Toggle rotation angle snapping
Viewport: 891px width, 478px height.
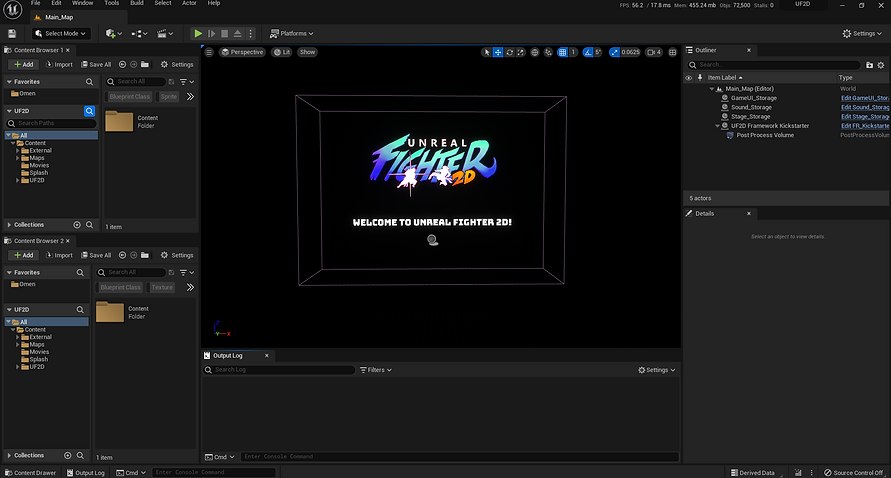tap(588, 52)
